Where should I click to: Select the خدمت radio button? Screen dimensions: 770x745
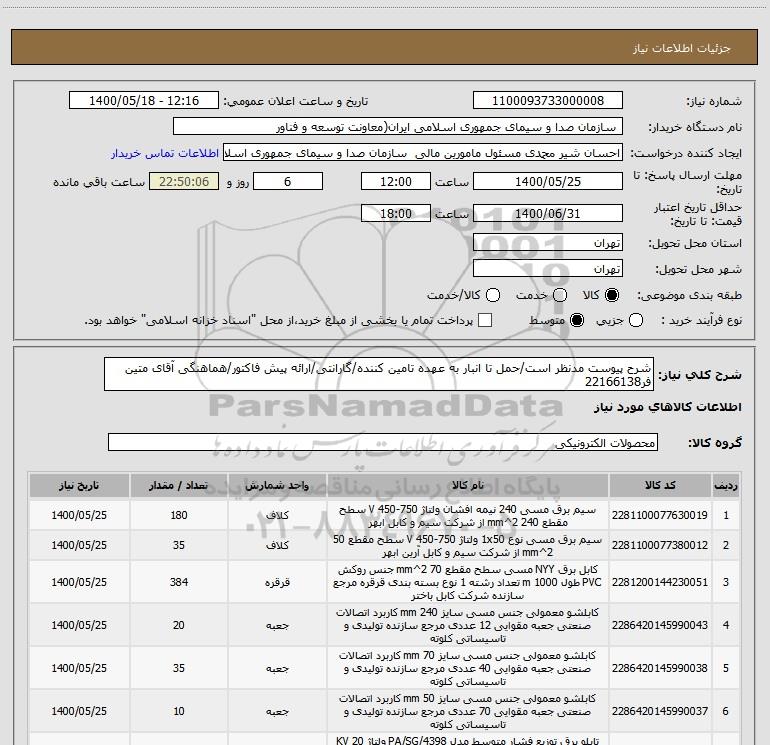[x=560, y=295]
